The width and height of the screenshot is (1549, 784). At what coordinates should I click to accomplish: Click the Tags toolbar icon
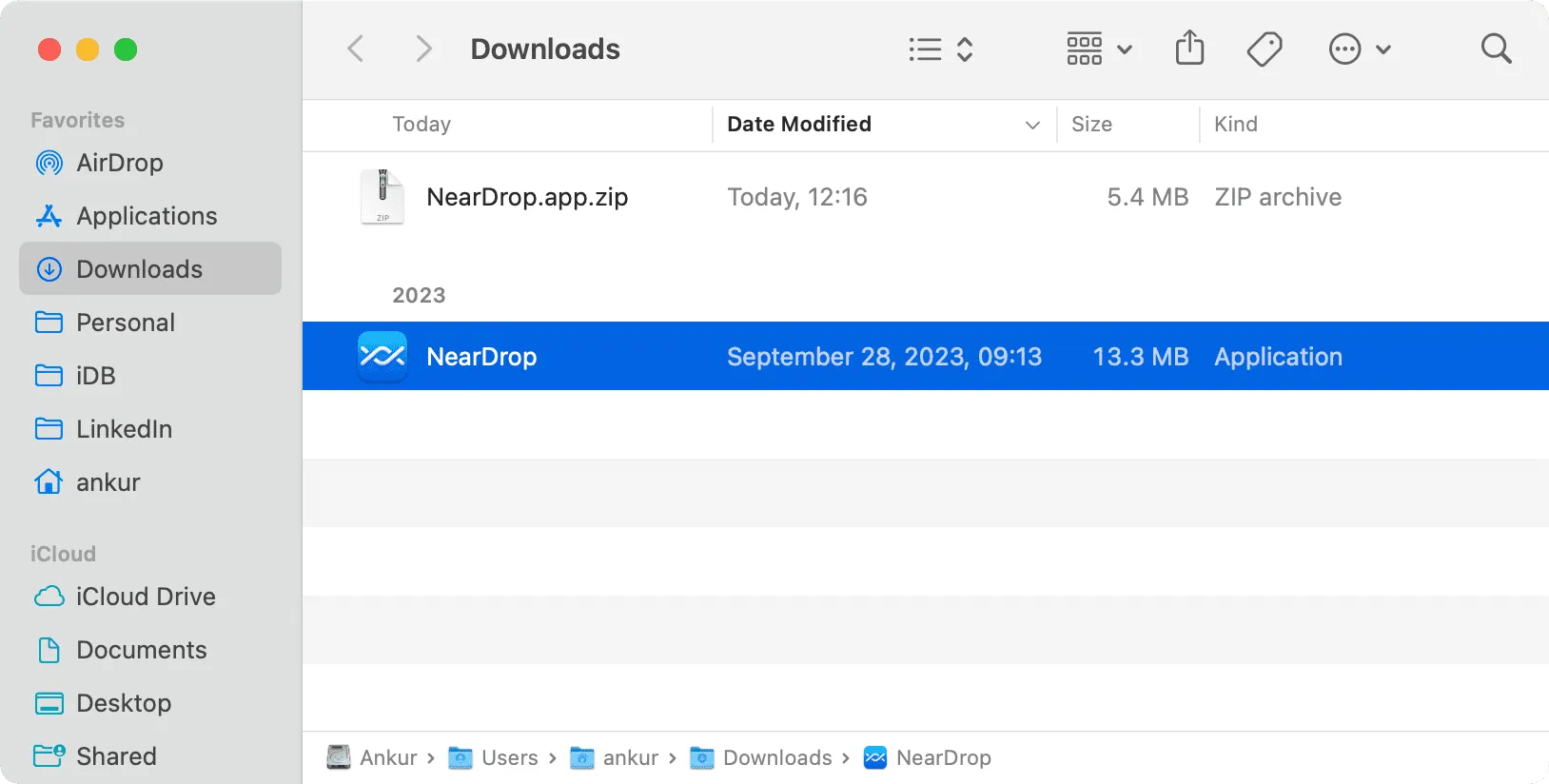click(x=1265, y=49)
